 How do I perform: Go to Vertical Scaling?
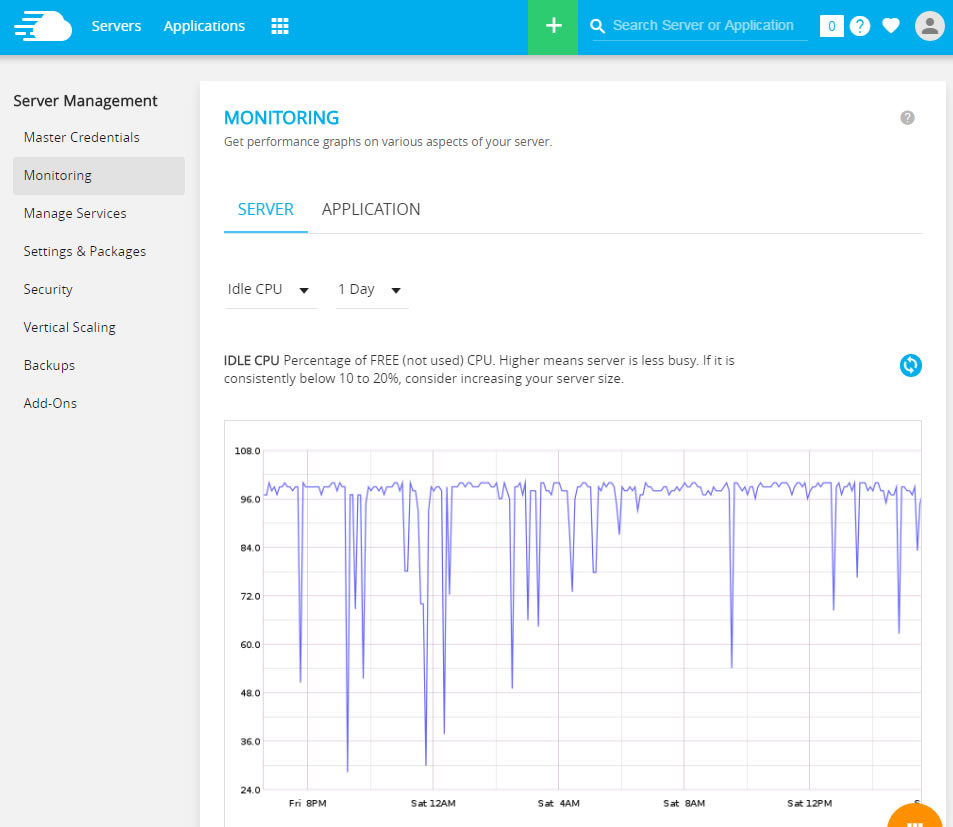(69, 328)
